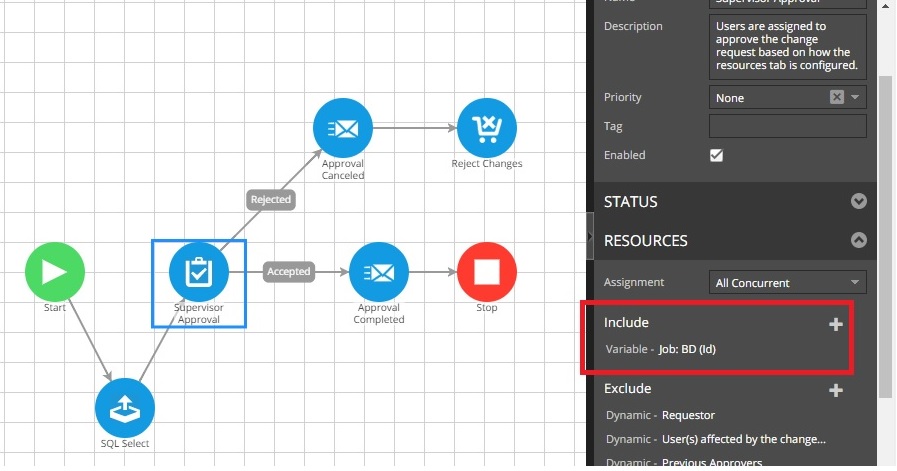Screen dimensions: 897x471
Task: Add a resource with Include plus icon
Action: pos(836,324)
